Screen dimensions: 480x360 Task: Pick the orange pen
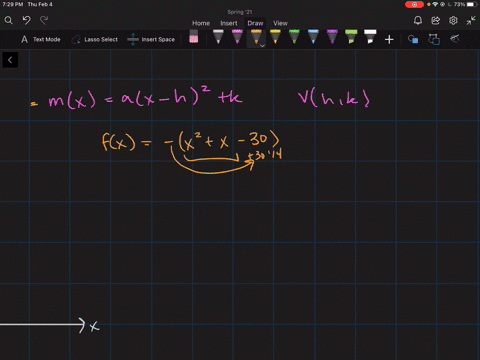256,36
